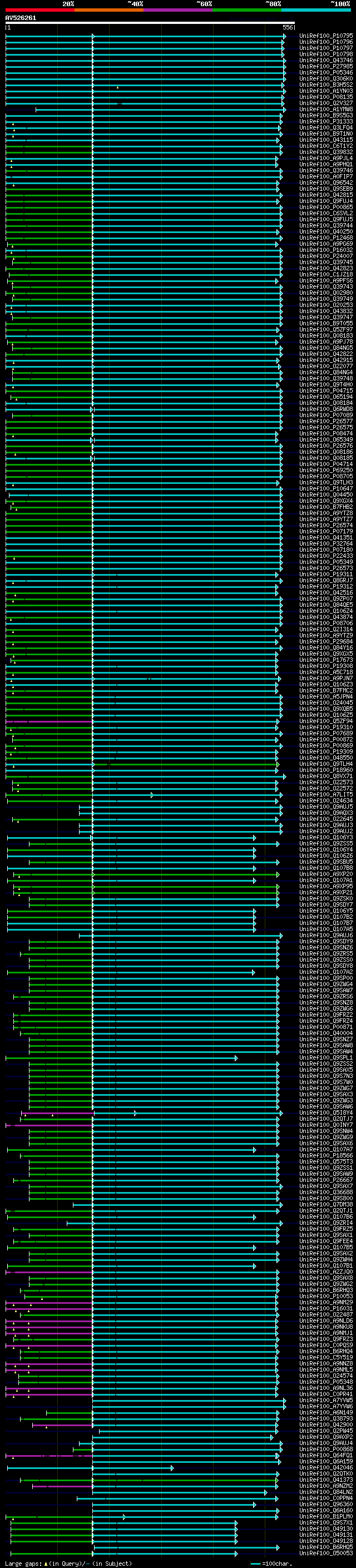This screenshot has height=1568, width=356.
Task: Select the UniRef100_P08706 label
Action: pos(326,624)
